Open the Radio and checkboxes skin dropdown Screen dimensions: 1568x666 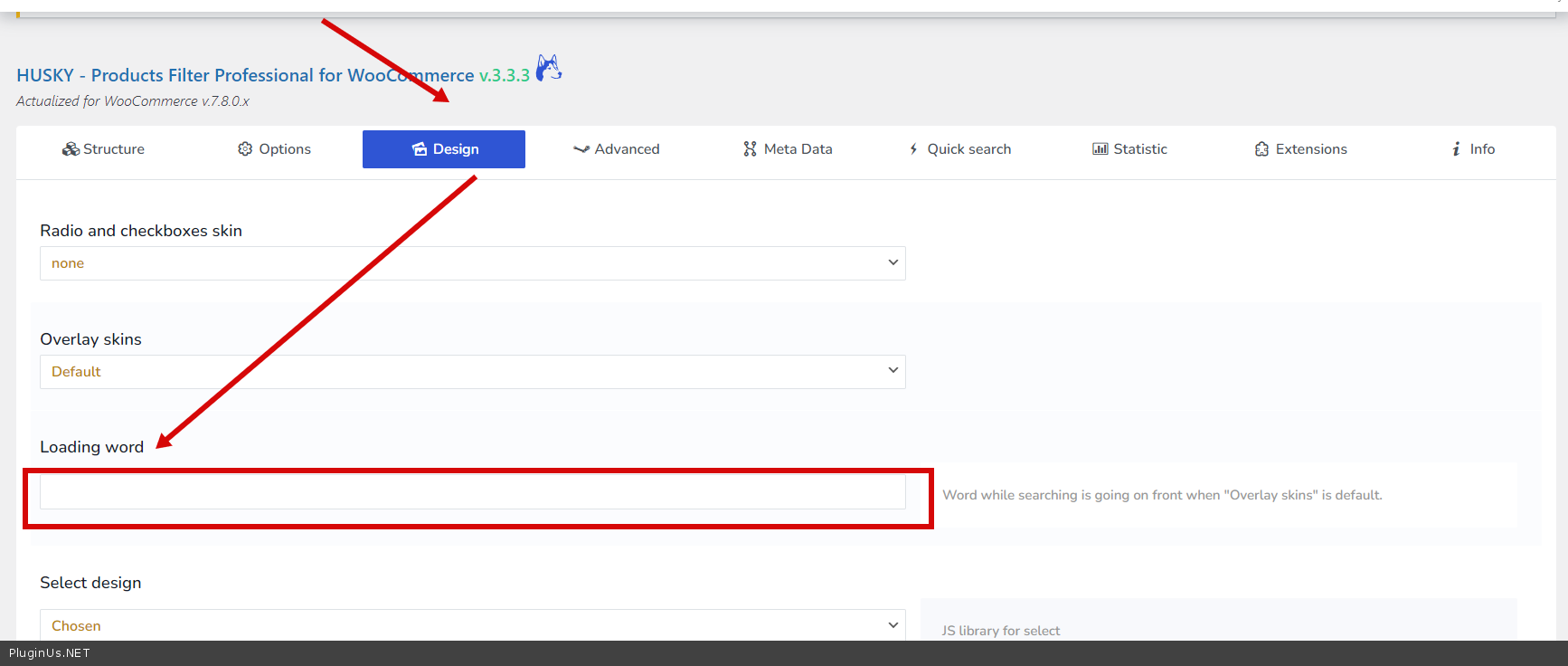click(472, 263)
